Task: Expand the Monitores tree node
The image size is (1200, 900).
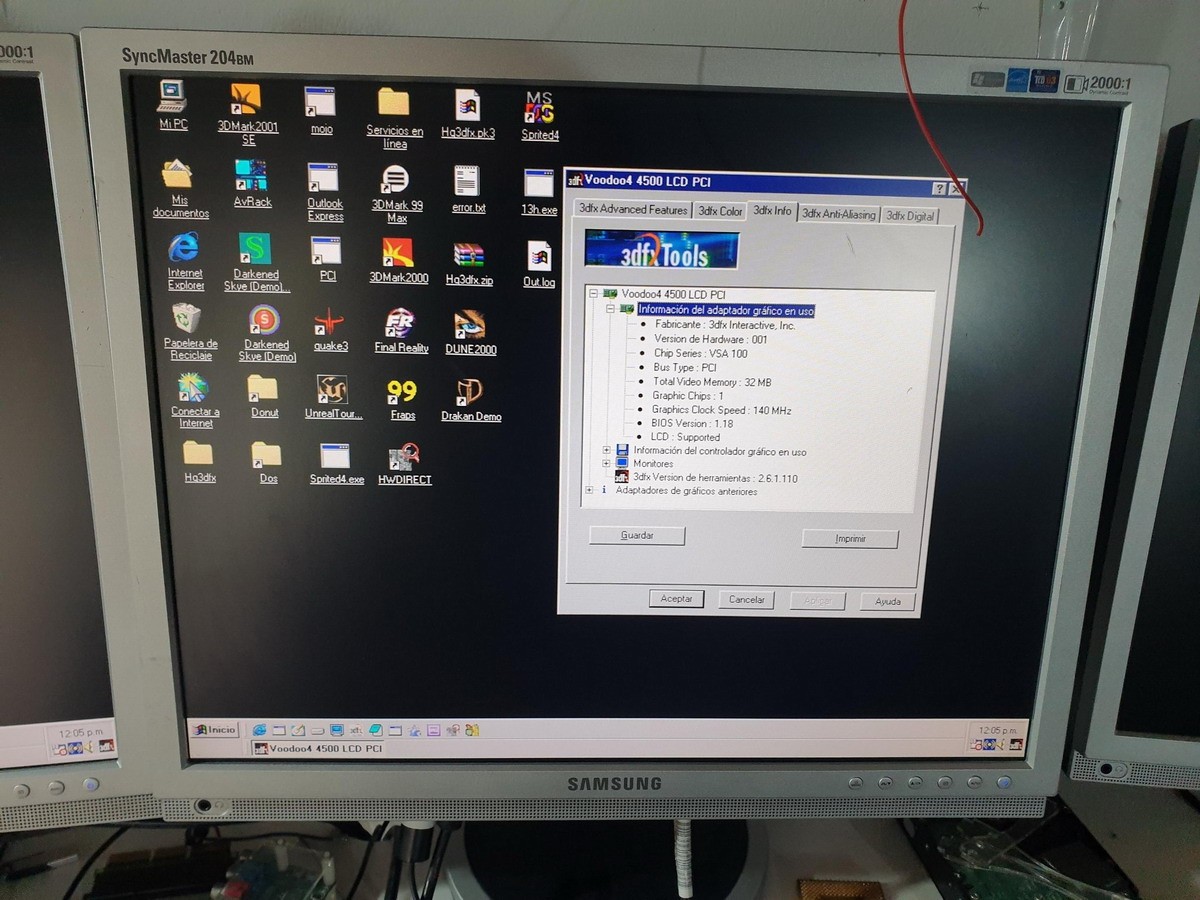Action: point(607,463)
